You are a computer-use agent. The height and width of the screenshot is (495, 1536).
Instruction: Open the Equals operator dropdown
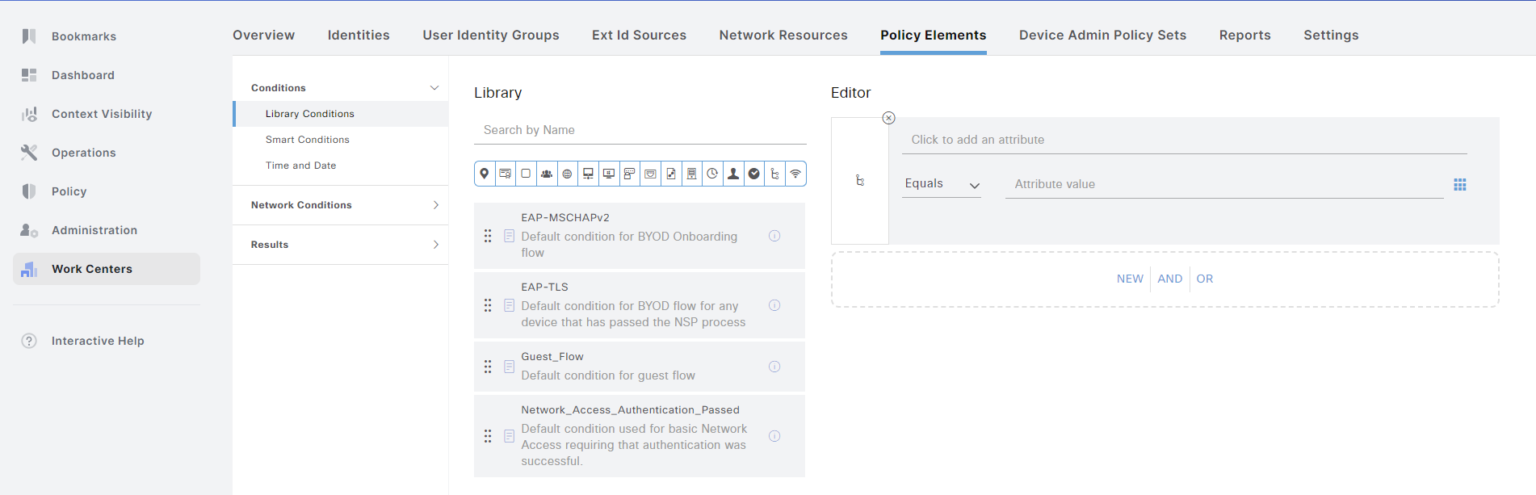click(941, 184)
